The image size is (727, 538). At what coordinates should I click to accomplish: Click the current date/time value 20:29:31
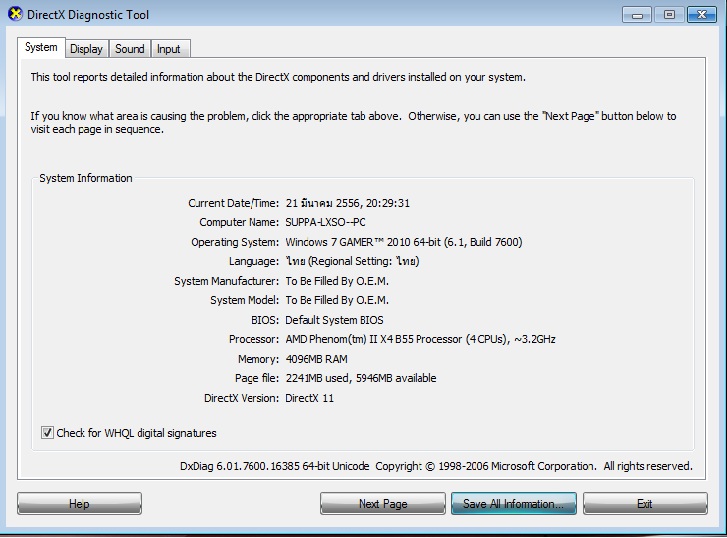coord(348,203)
